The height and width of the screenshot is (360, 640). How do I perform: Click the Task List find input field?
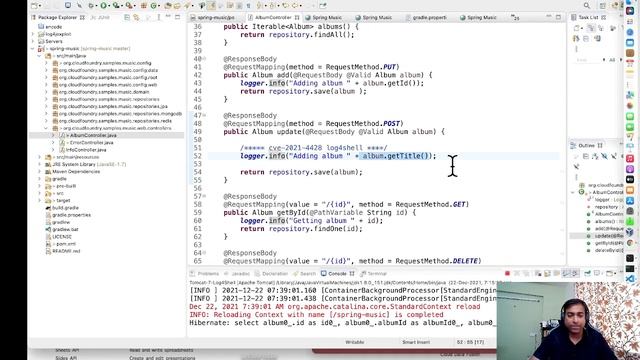click(588, 60)
